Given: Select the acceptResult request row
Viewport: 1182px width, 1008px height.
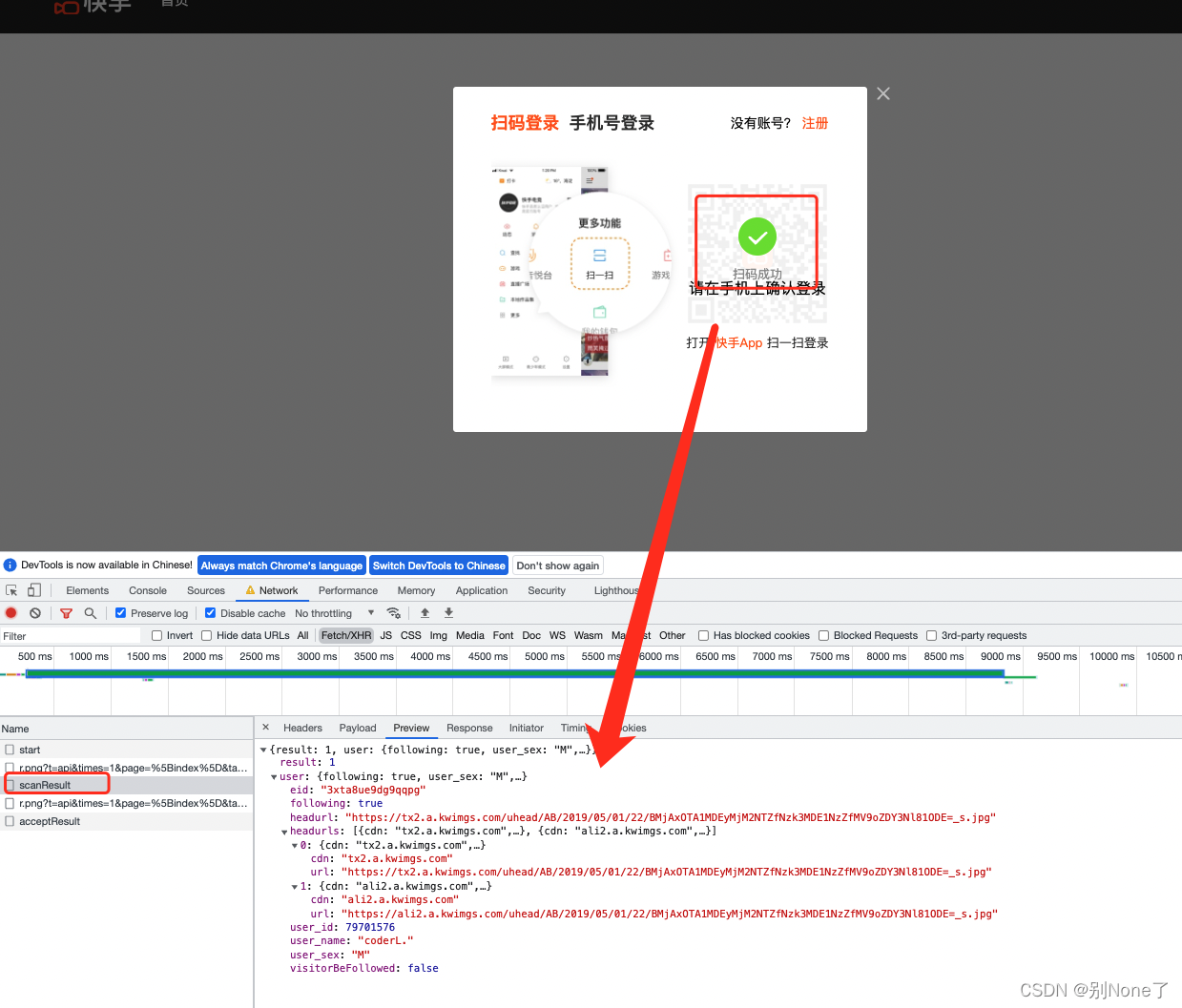Looking at the screenshot, I should [126, 821].
